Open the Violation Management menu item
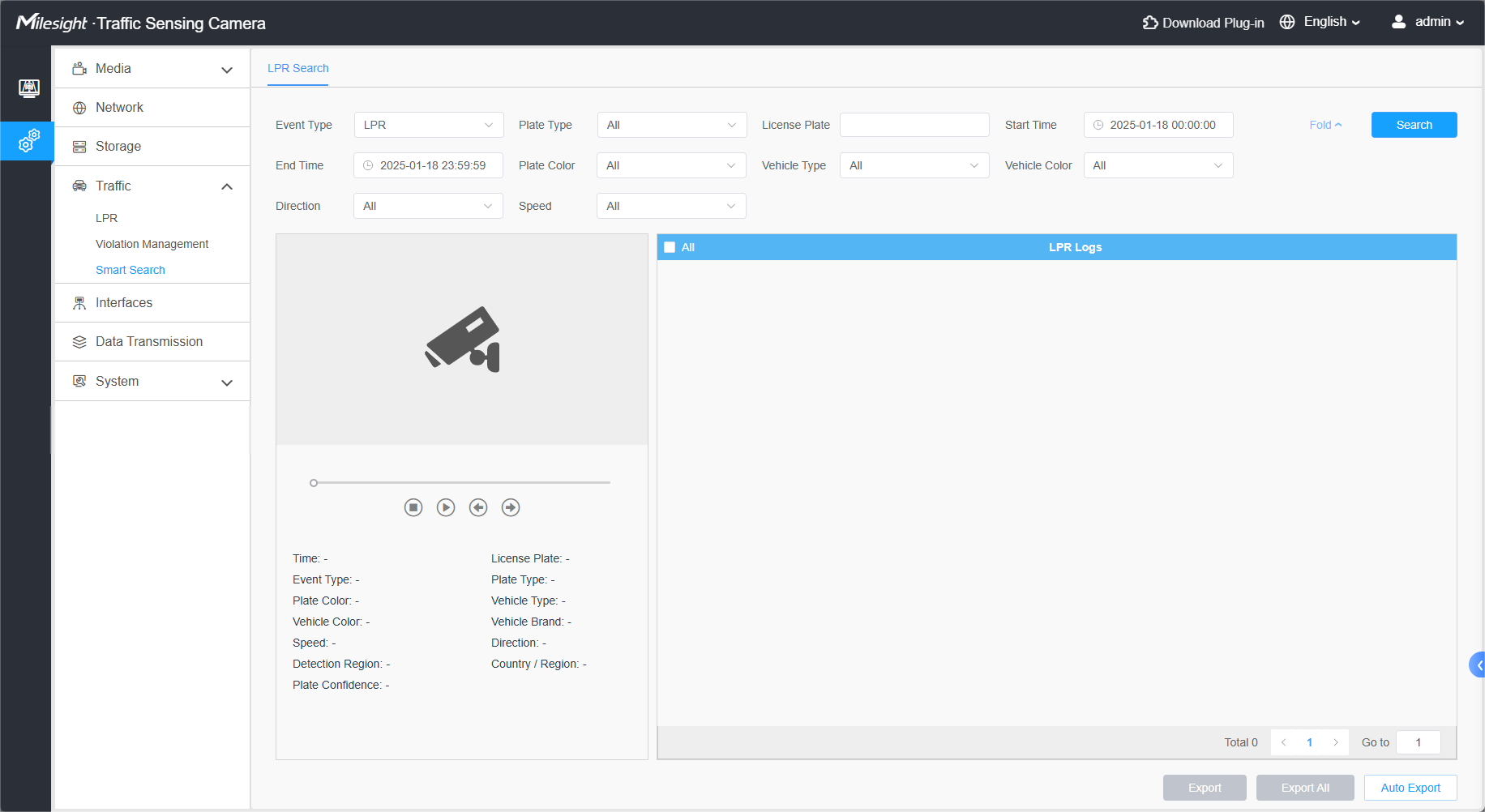 [x=152, y=244]
